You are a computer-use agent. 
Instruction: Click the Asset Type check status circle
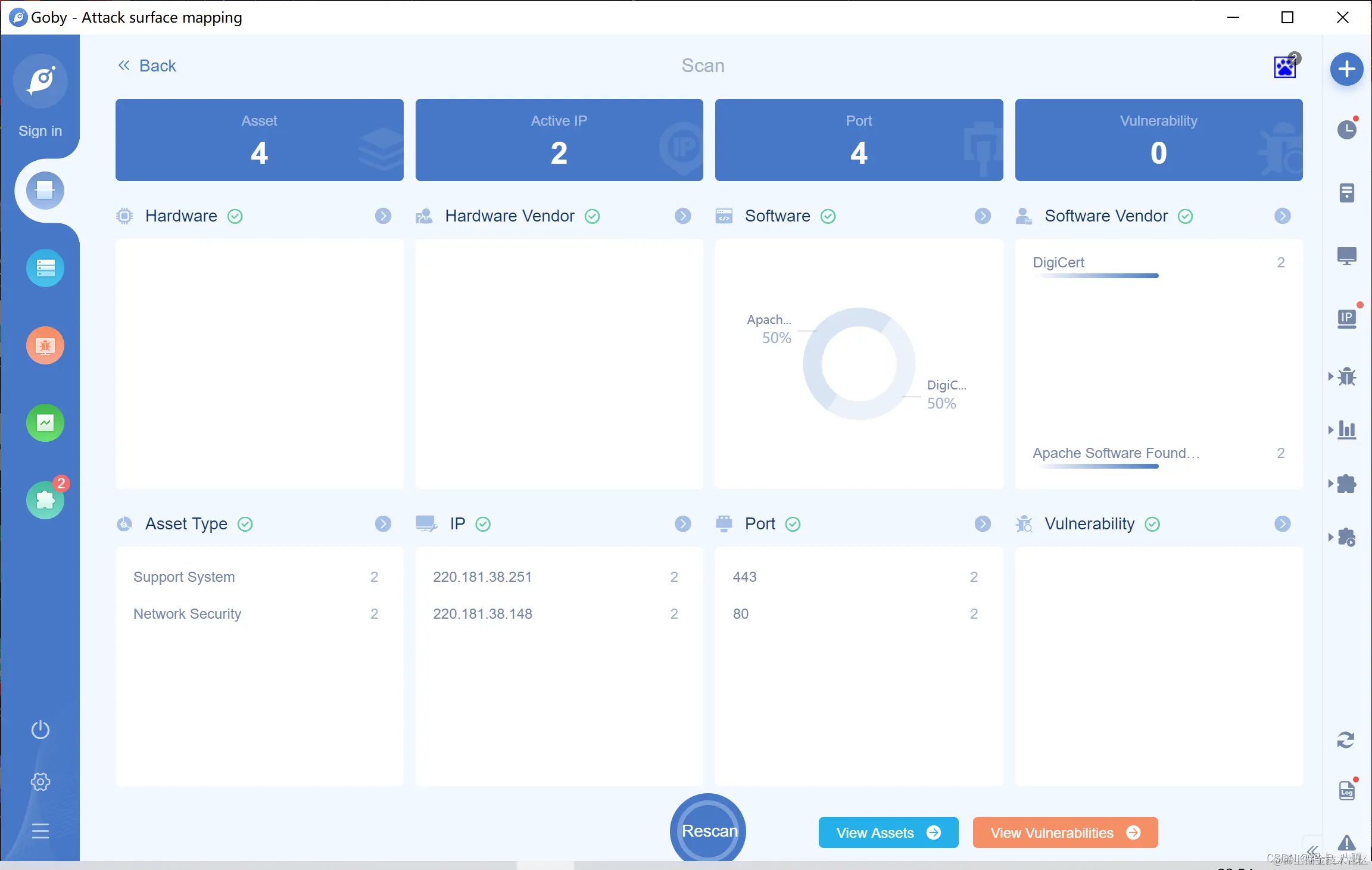point(245,524)
